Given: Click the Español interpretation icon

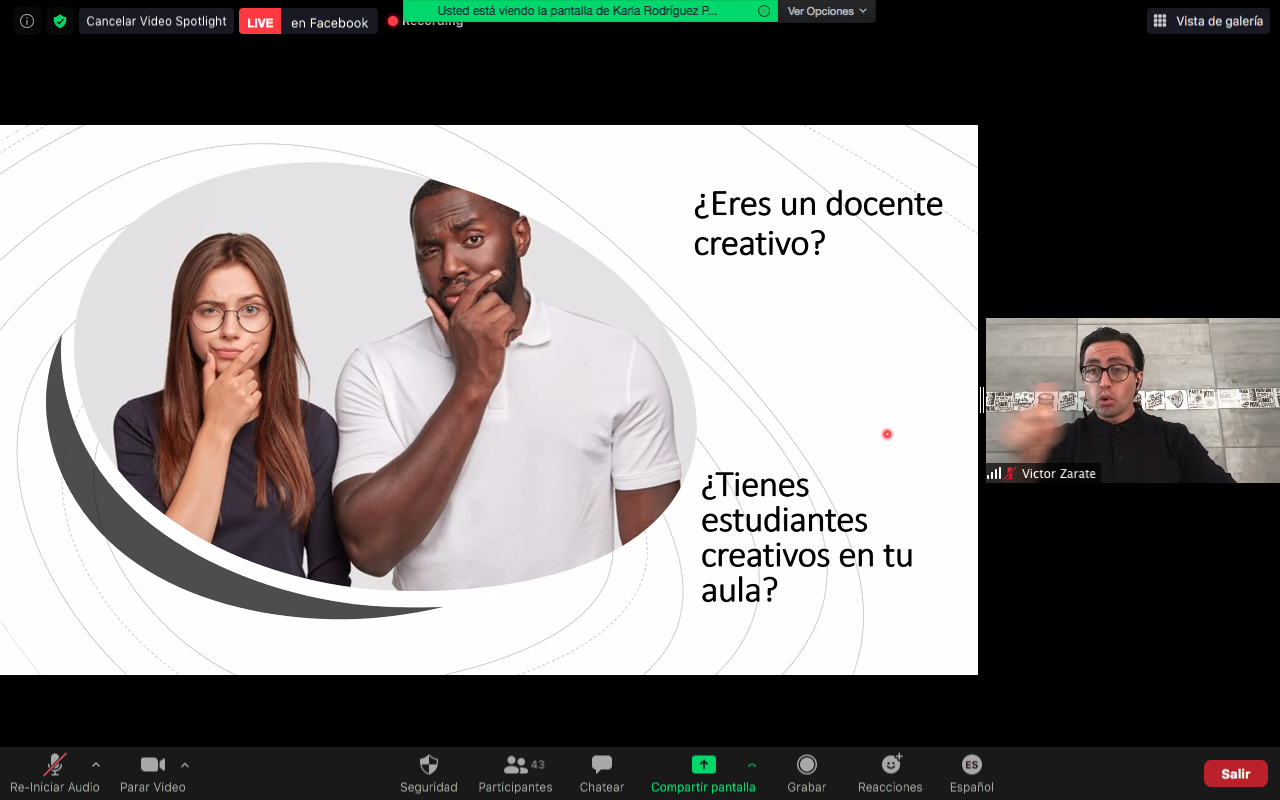Looking at the screenshot, I should [x=971, y=766].
